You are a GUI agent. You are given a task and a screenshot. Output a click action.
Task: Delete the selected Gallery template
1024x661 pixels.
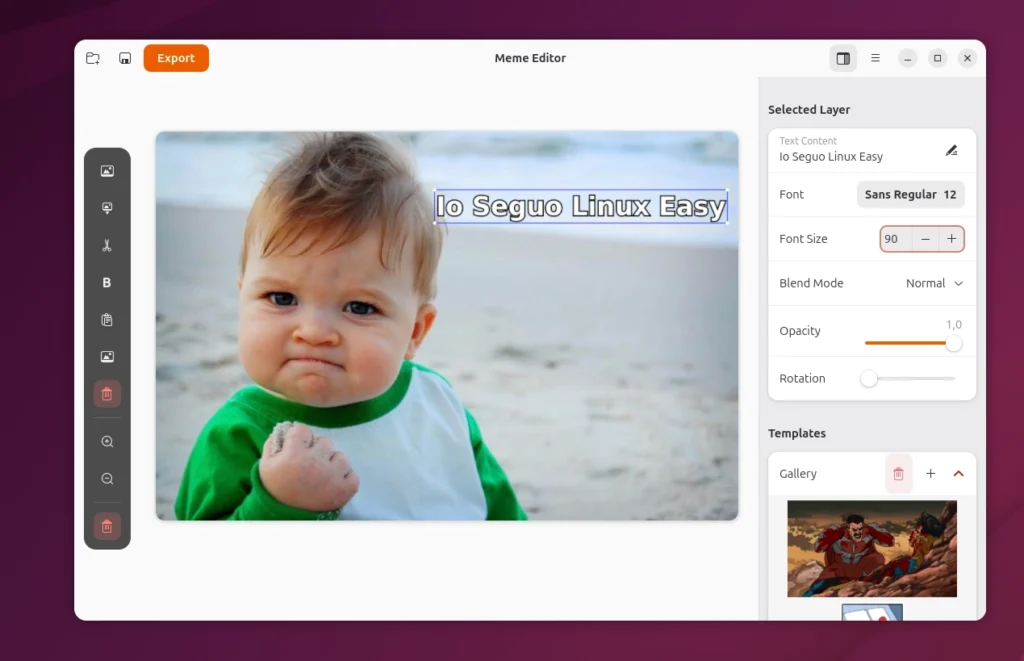898,474
